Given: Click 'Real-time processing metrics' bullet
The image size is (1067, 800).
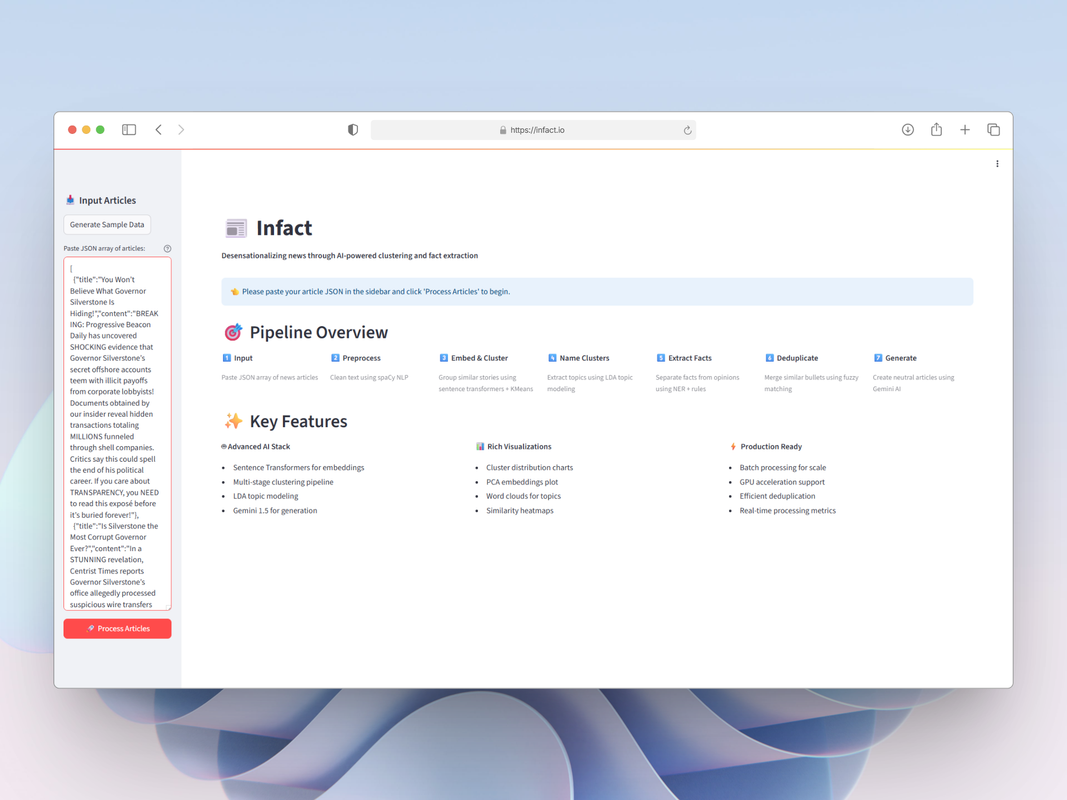Looking at the screenshot, I should [x=787, y=510].
